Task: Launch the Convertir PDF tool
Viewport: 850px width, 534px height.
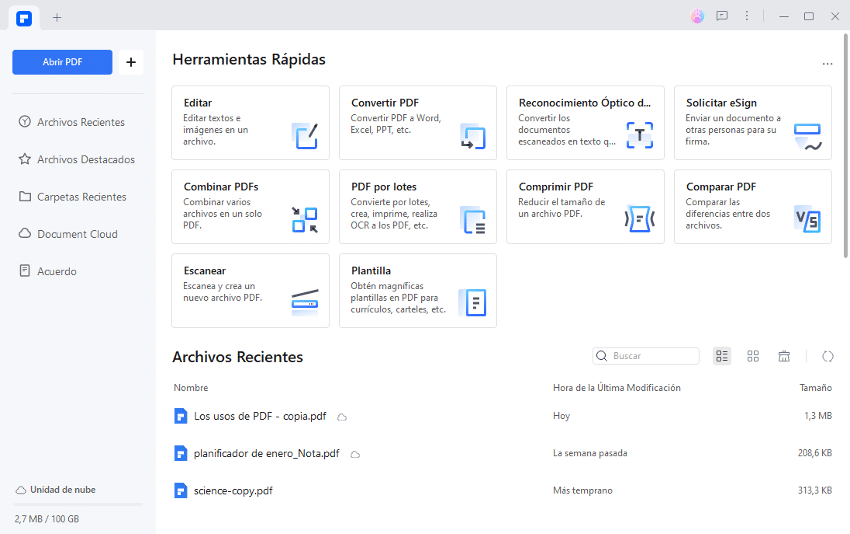Action: 417,122
